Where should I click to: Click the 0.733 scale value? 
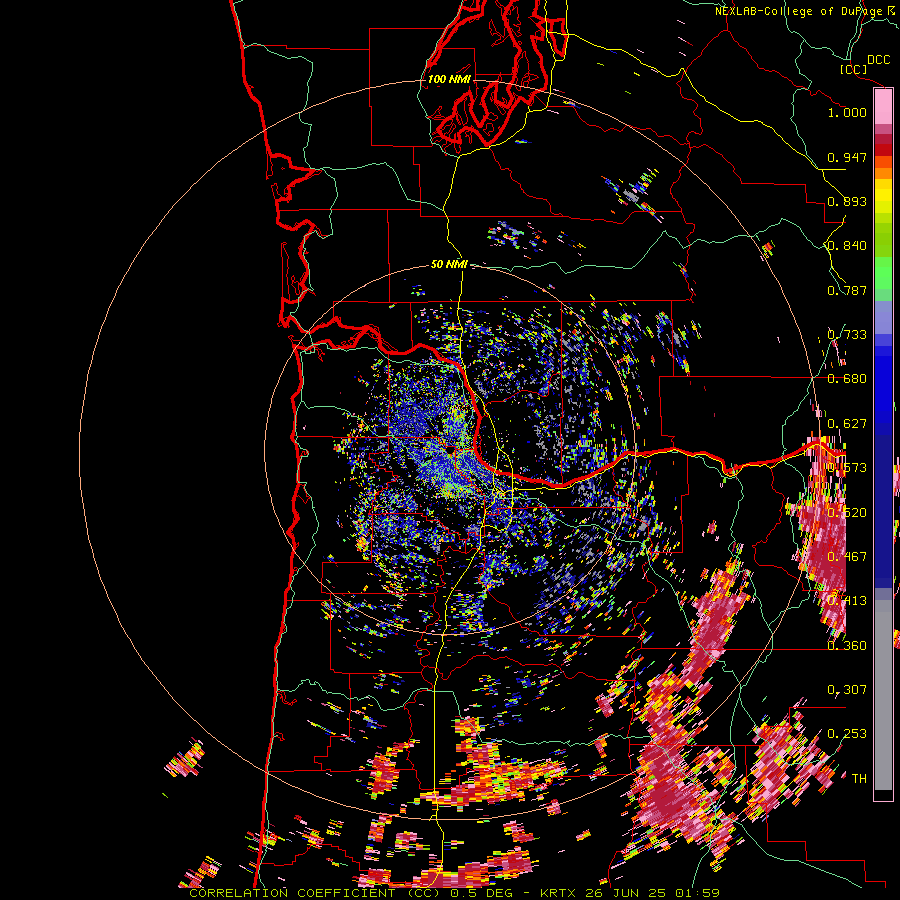(x=847, y=335)
